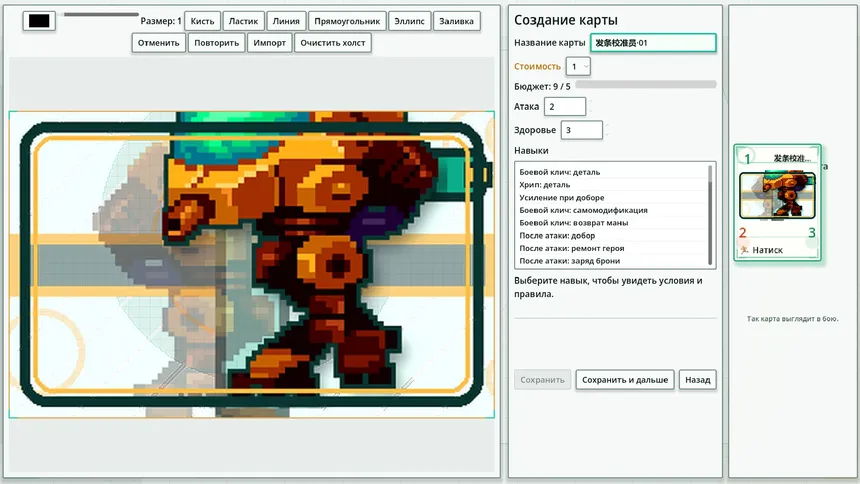Click the Повторить redo button
The width and height of the screenshot is (860, 484).
point(217,43)
